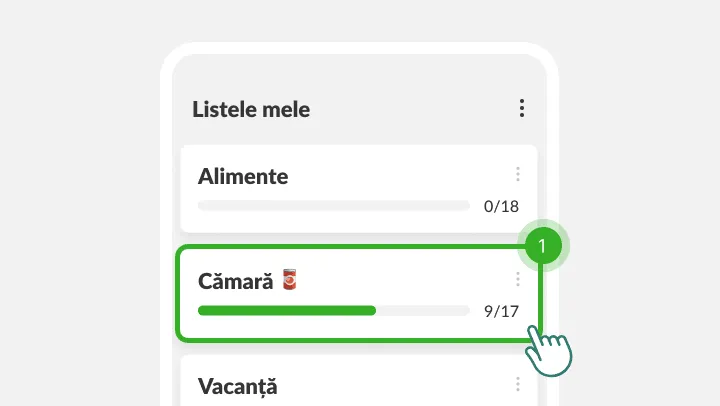Click the unfilled part of Cămară progress bar

pos(423,311)
